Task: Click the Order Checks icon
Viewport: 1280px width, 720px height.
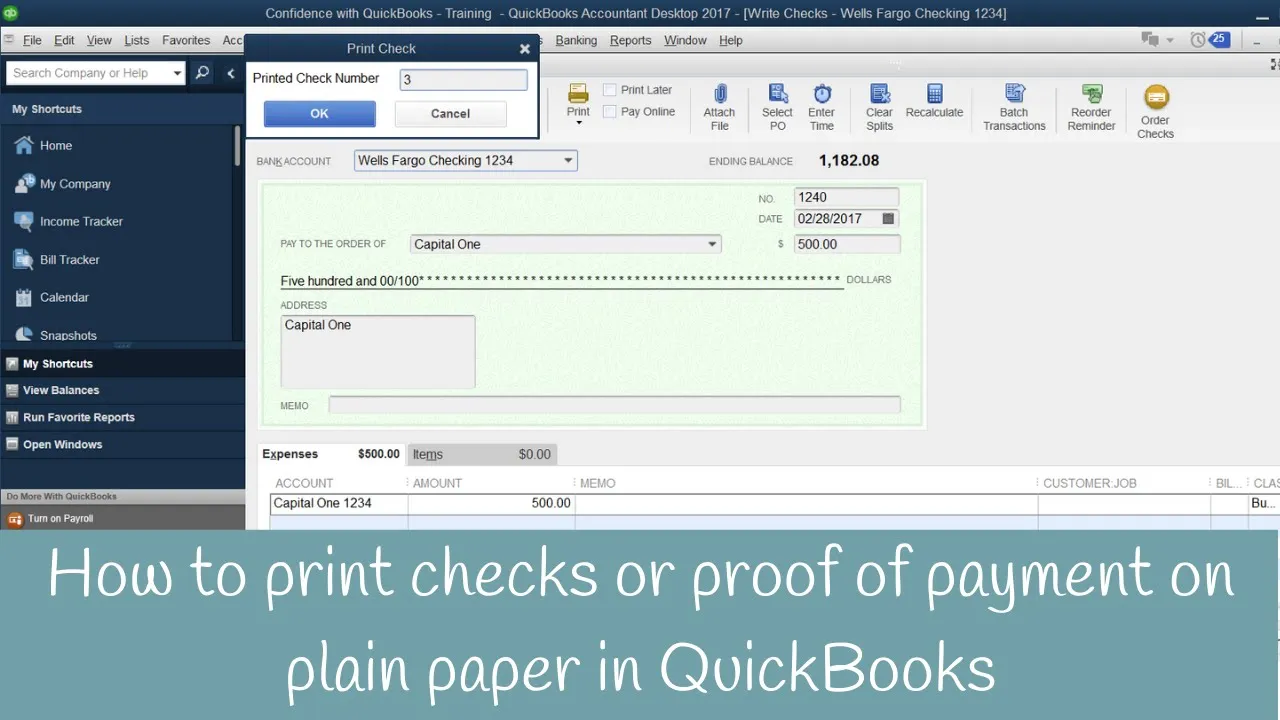Action: (1156, 98)
